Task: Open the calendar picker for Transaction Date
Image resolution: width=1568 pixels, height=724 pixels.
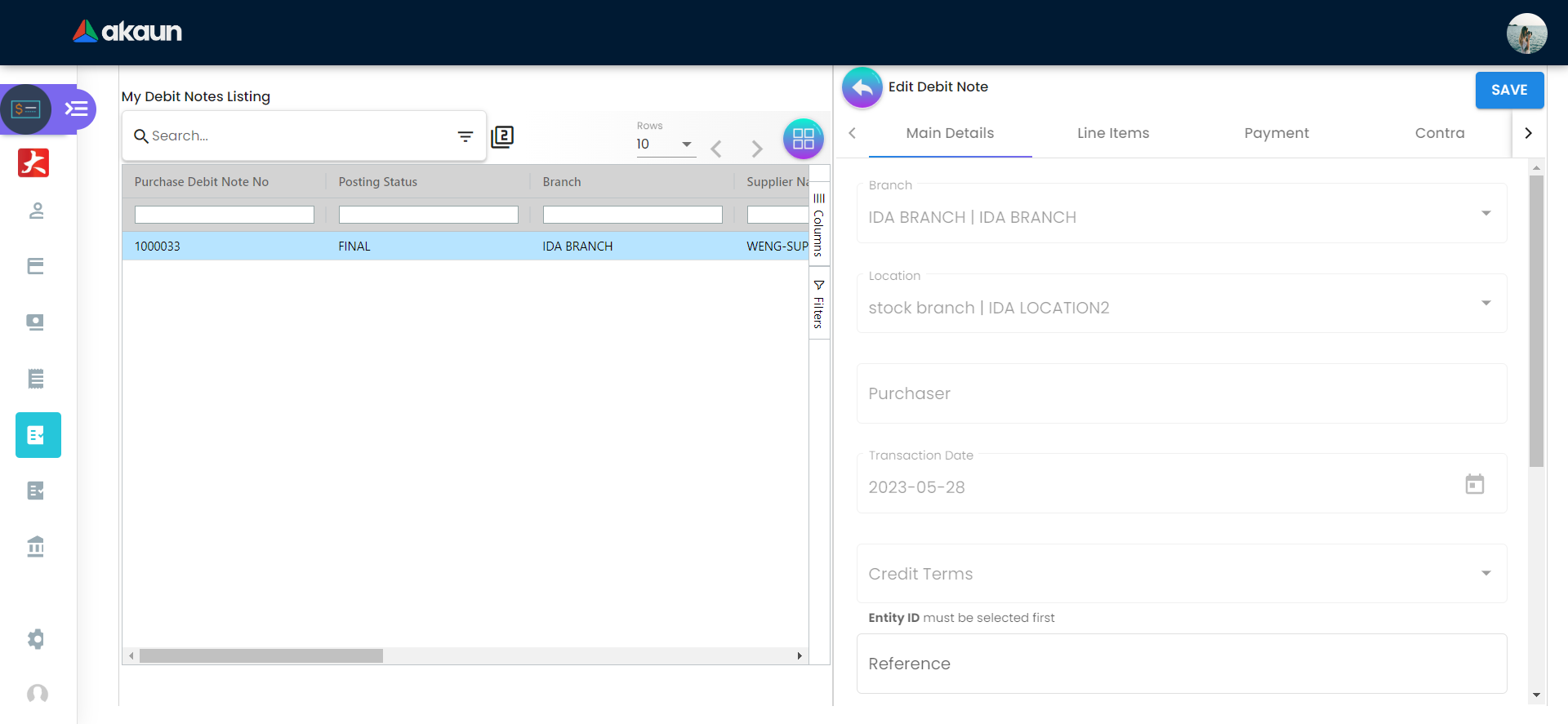Action: tap(1474, 484)
